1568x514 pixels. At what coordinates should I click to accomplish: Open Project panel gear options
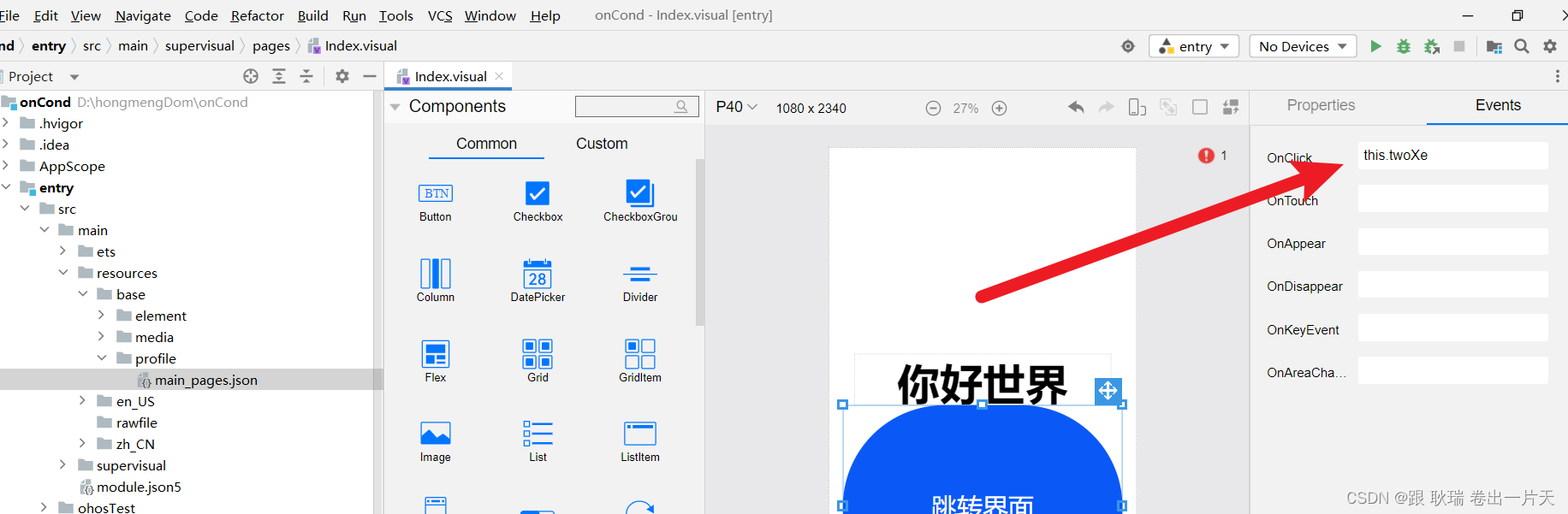(342, 76)
